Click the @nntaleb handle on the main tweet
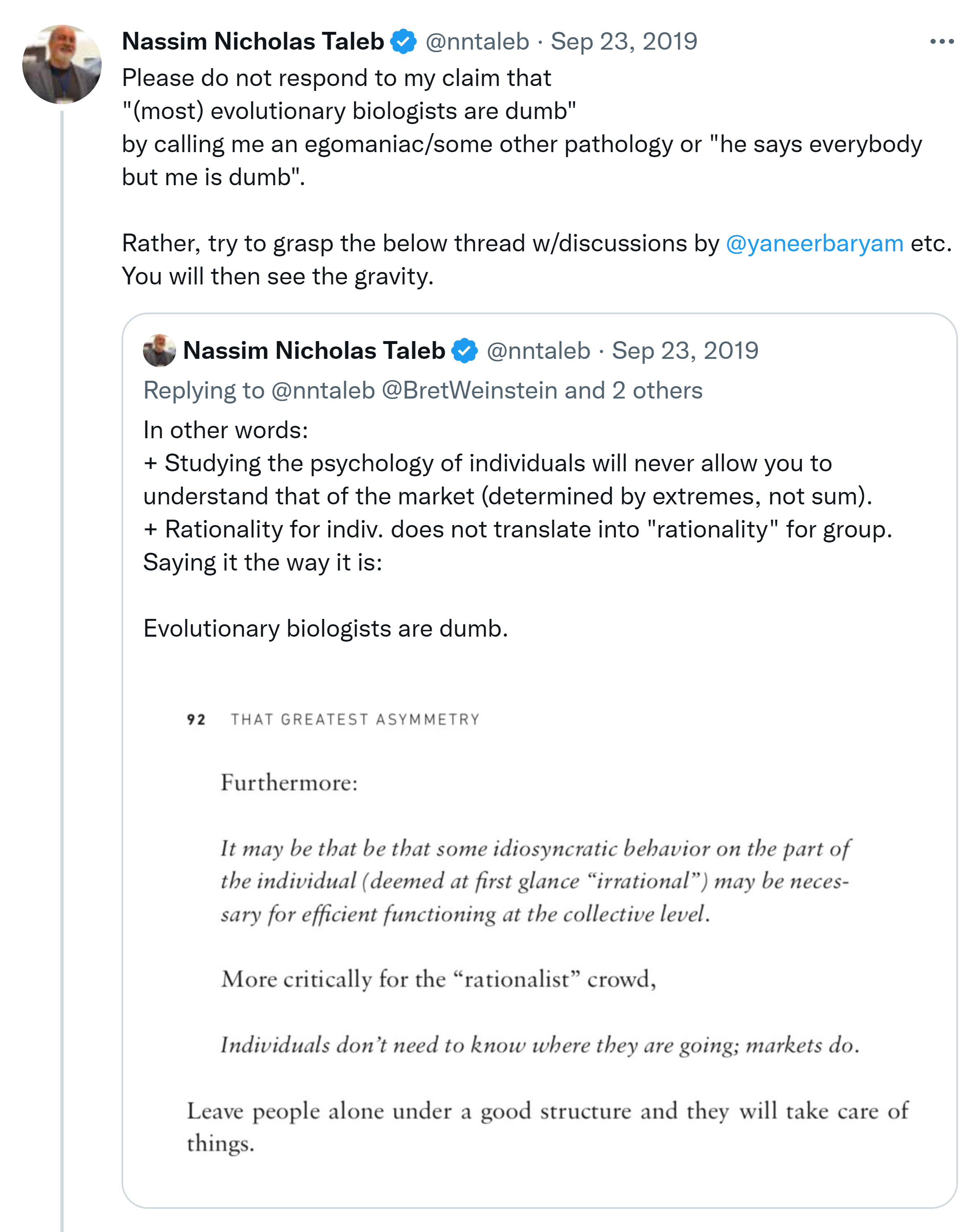Viewport: 977px width, 1232px height. click(x=477, y=42)
